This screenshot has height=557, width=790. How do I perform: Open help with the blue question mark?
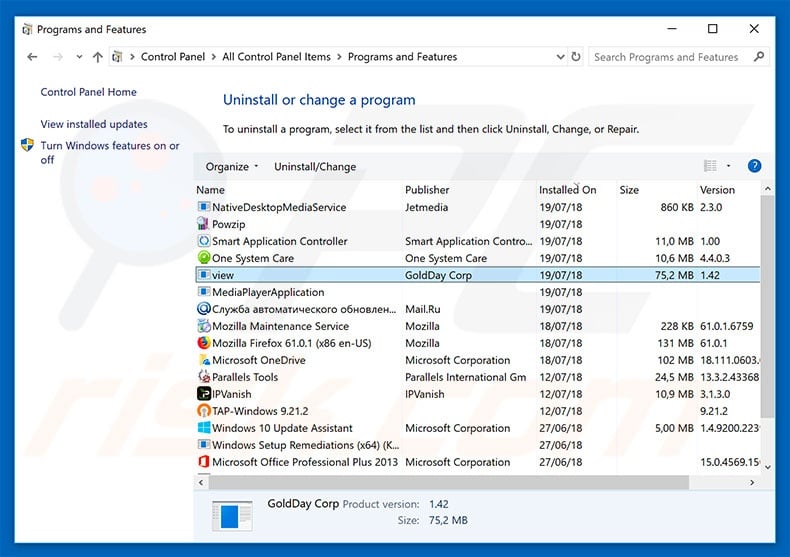754,166
